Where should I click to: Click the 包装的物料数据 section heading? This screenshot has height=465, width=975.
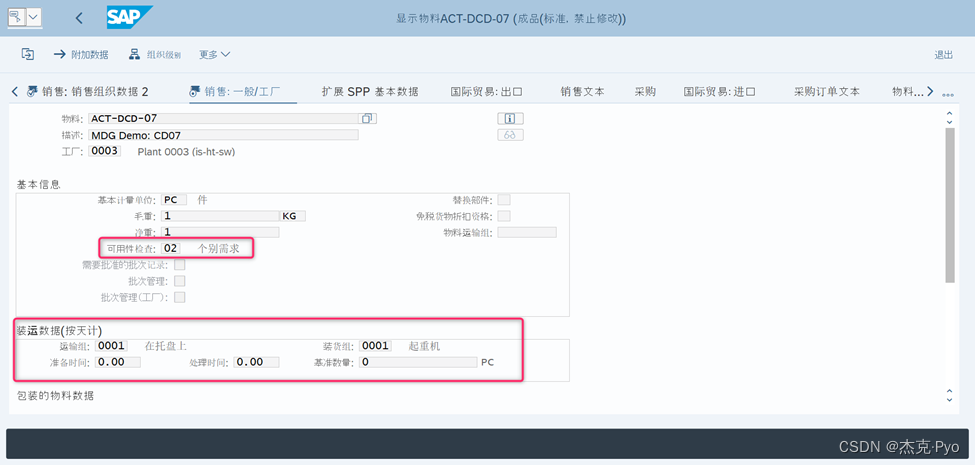[x=55, y=395]
